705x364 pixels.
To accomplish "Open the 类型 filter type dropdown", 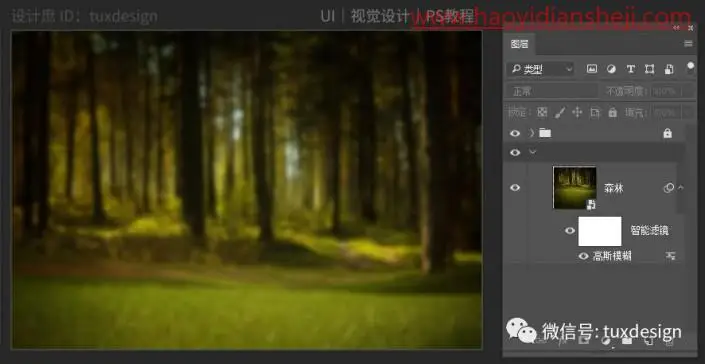I will click(x=541, y=69).
